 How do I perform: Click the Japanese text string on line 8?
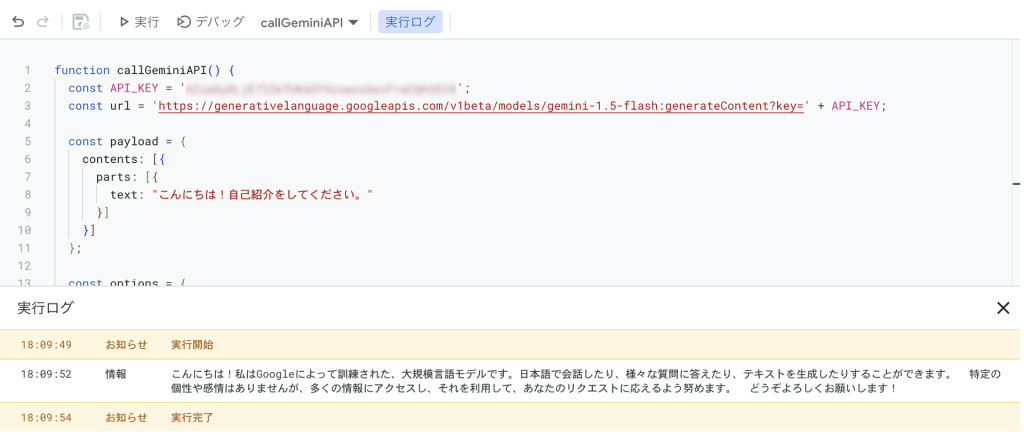[262, 195]
